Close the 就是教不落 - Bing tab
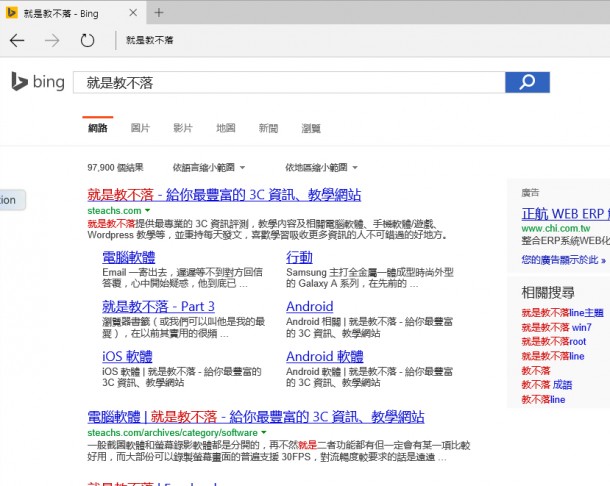 (133, 12)
